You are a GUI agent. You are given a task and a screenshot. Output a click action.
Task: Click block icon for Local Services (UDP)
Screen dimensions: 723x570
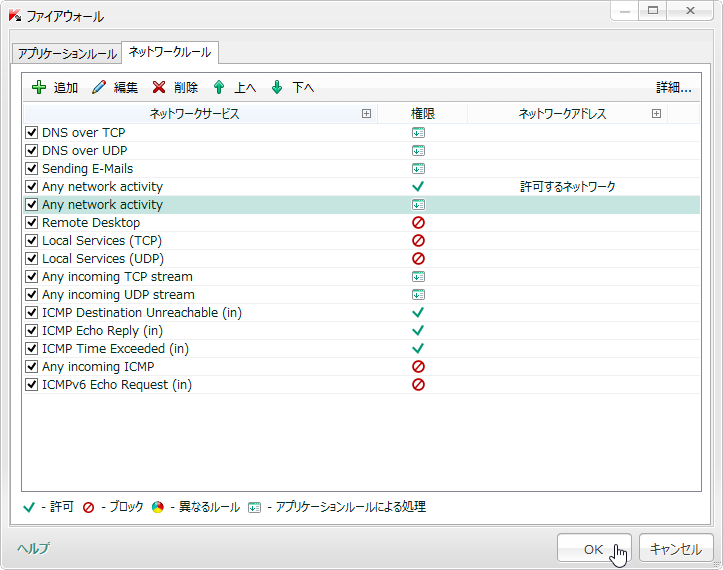click(418, 259)
